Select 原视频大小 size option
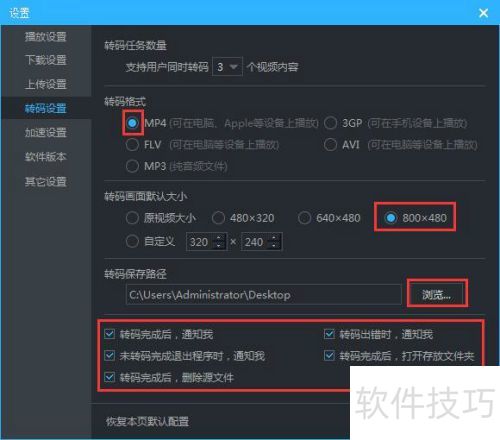The image size is (500, 440). coord(132,218)
